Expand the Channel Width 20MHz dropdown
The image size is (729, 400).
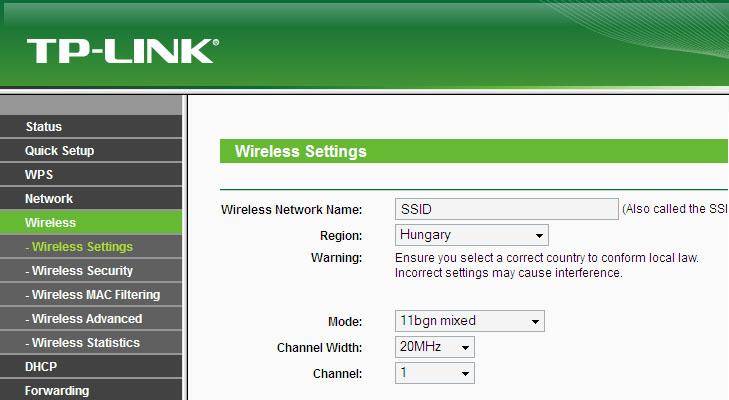pyautogui.click(x=435, y=347)
